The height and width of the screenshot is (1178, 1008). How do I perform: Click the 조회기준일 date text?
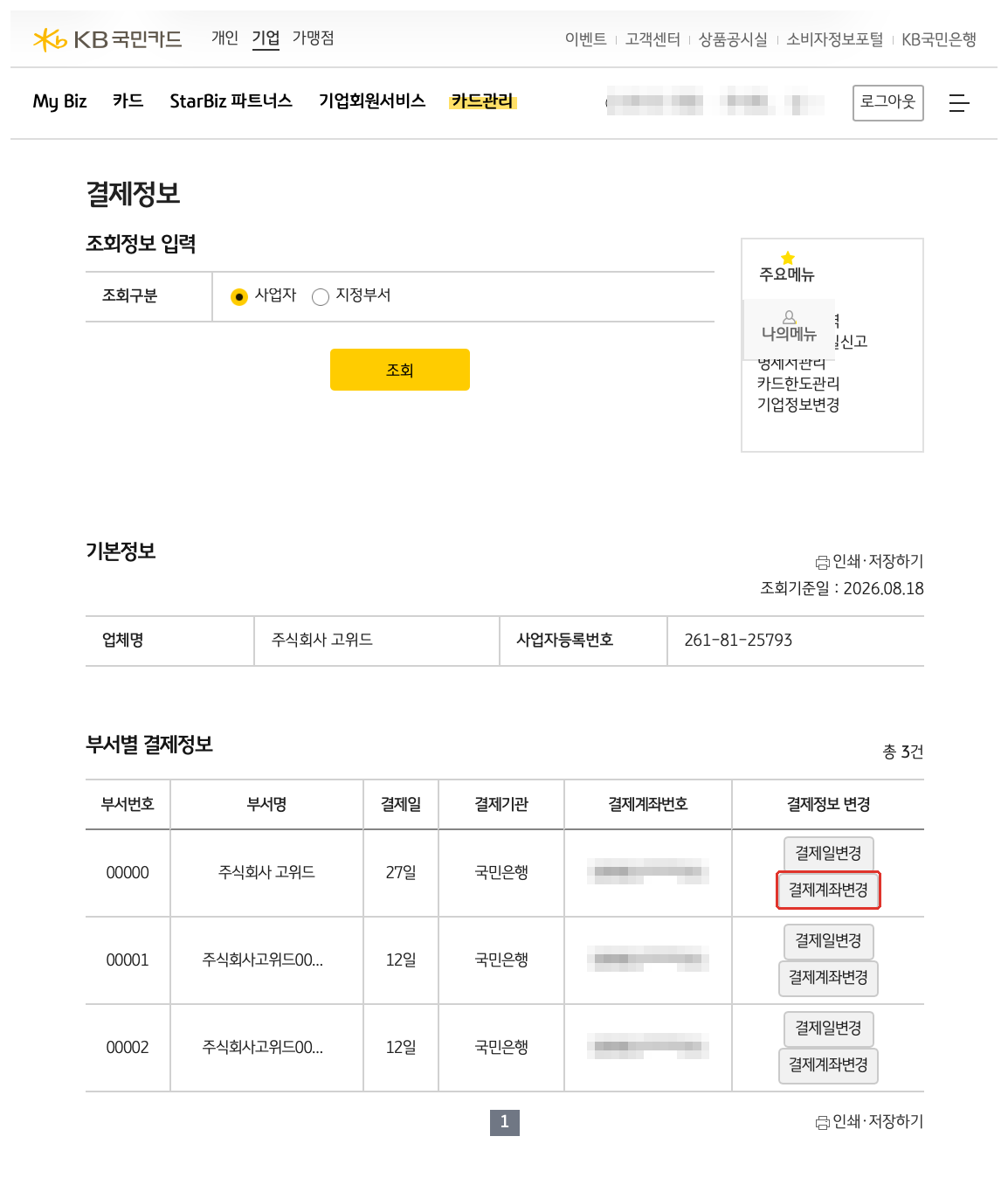[x=842, y=588]
